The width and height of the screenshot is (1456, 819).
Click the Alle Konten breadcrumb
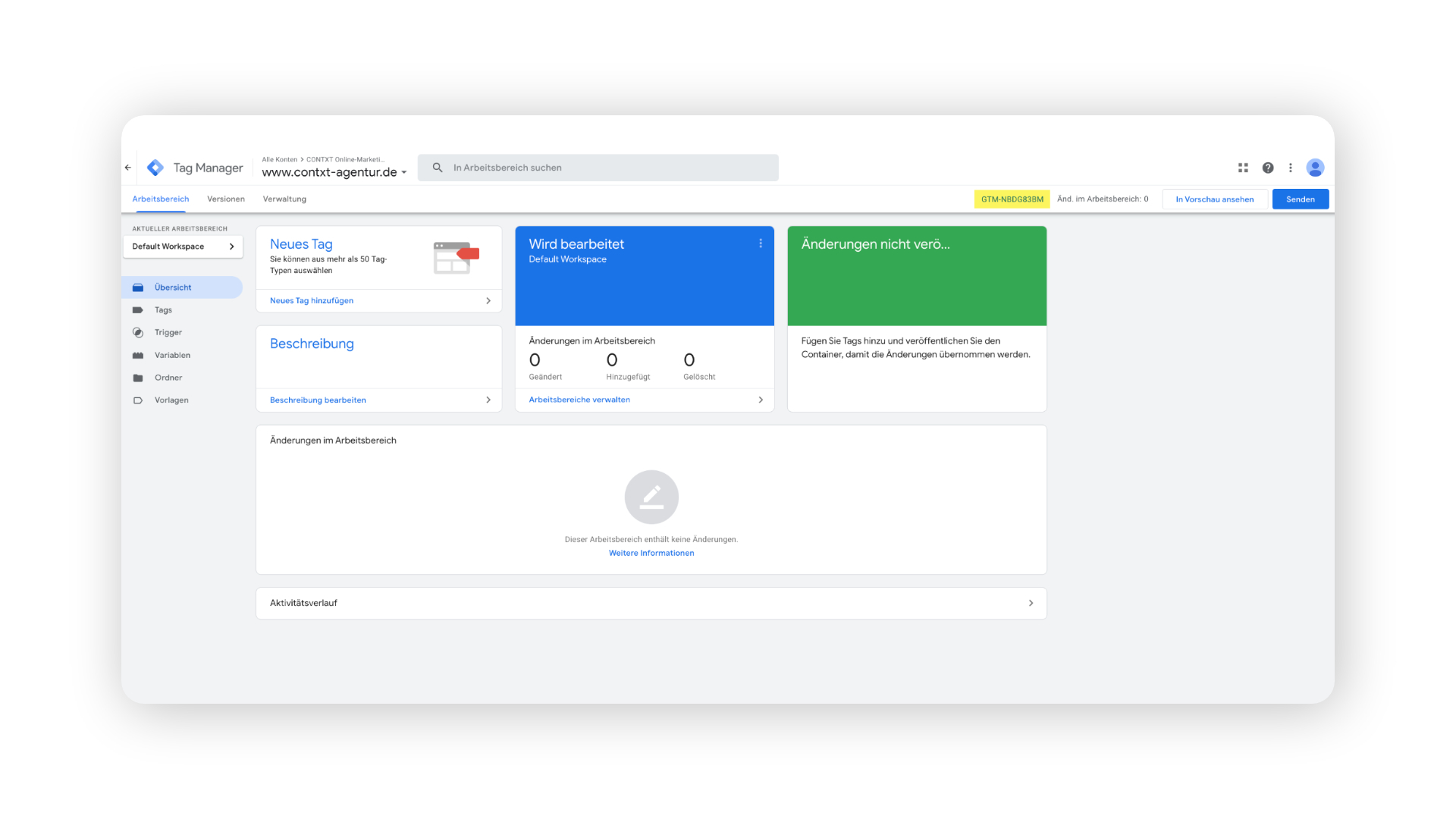tap(280, 159)
